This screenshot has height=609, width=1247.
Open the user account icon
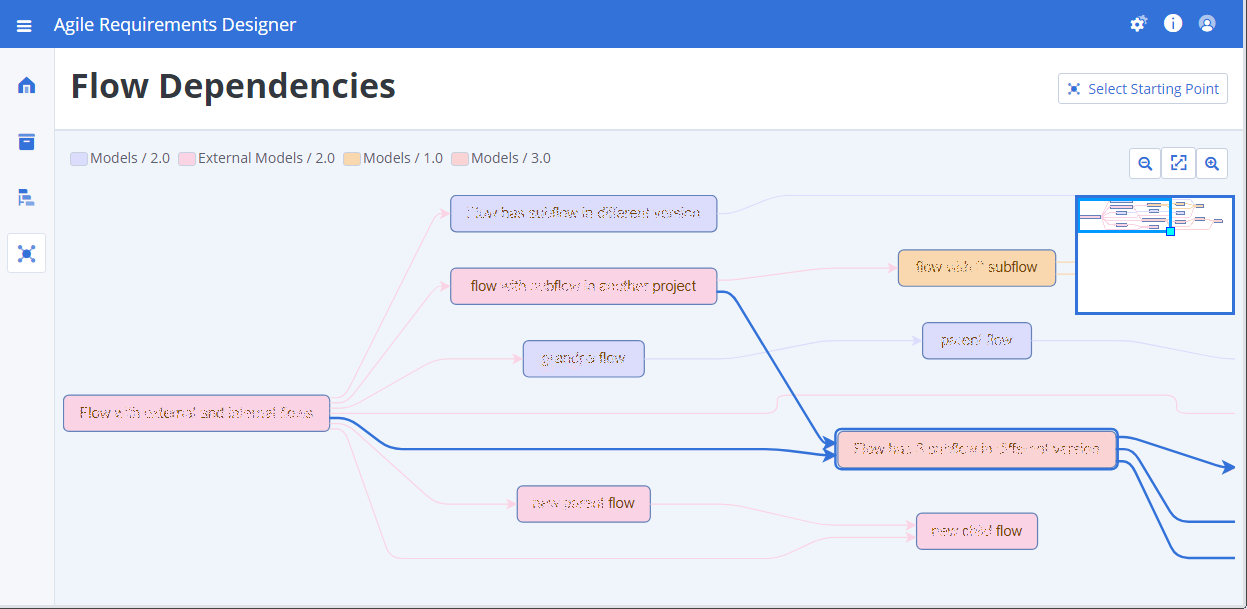1207,23
